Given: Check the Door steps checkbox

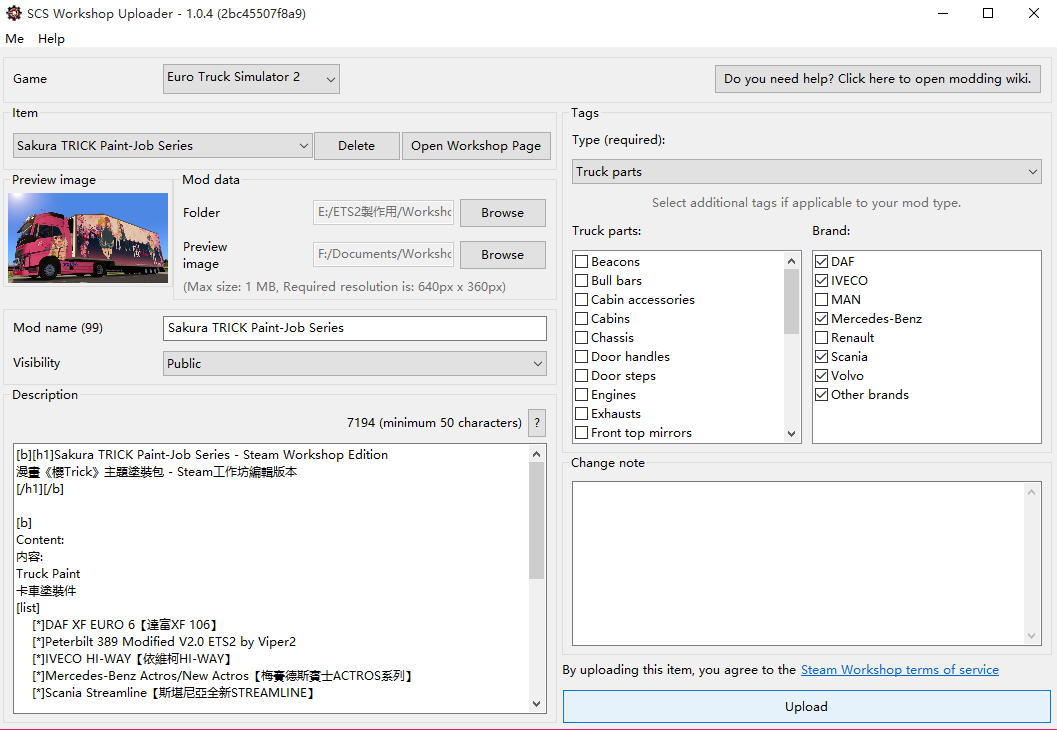Looking at the screenshot, I should click(x=582, y=375).
